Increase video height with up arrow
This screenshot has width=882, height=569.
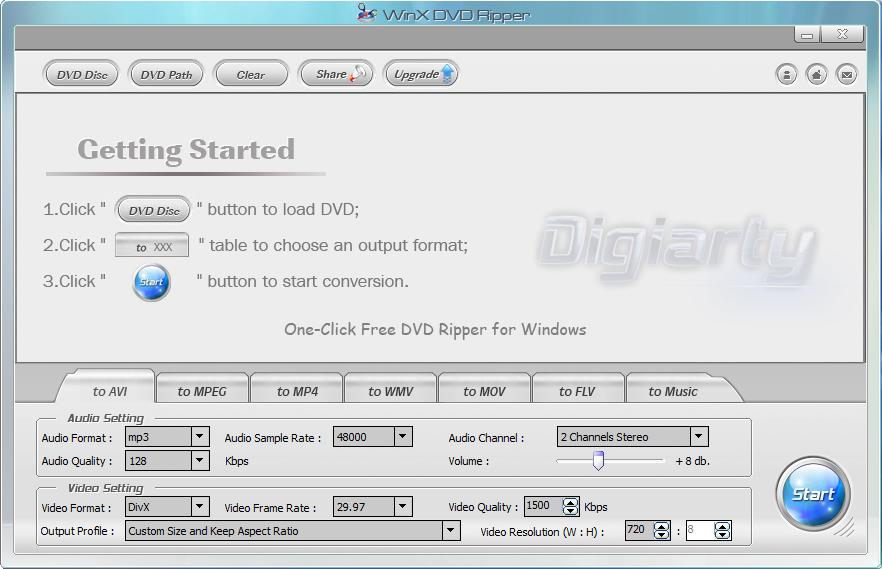point(722,526)
